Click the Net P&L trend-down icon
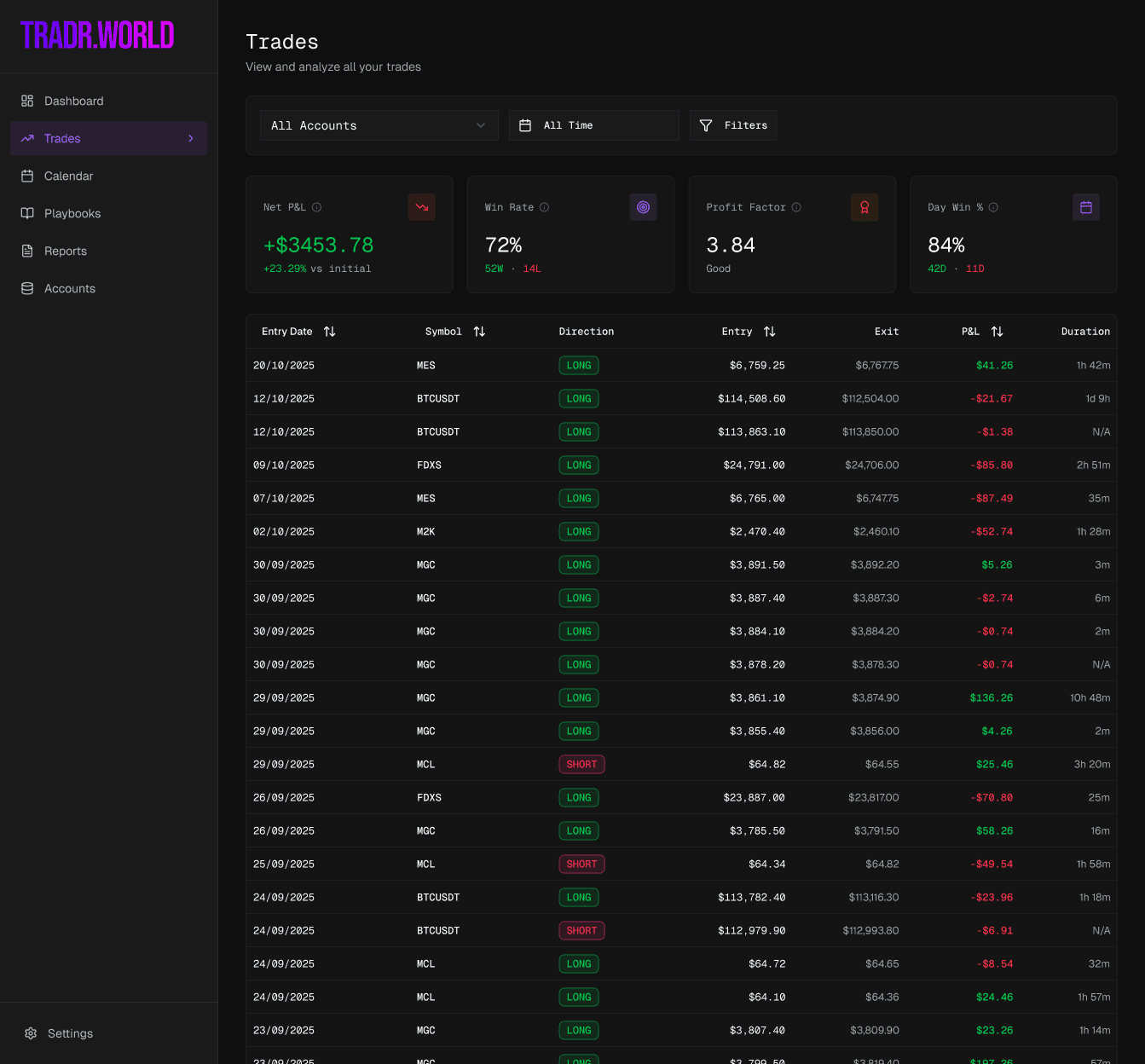The image size is (1145, 1064). click(x=422, y=207)
